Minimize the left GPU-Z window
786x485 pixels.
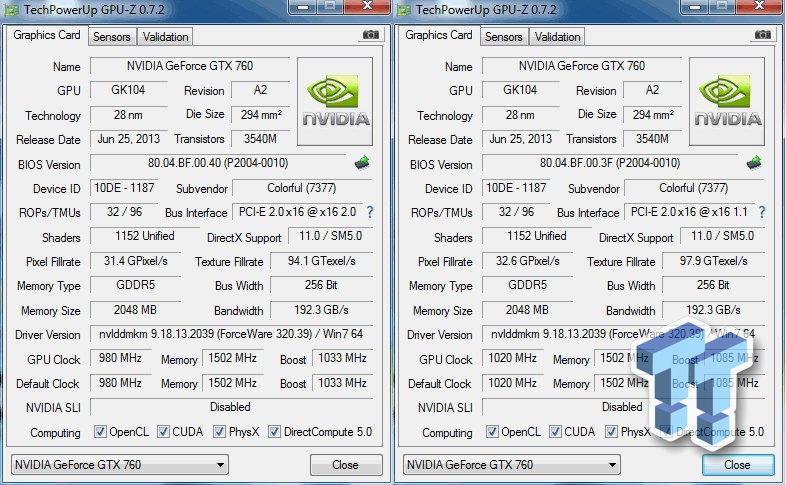[x=302, y=7]
